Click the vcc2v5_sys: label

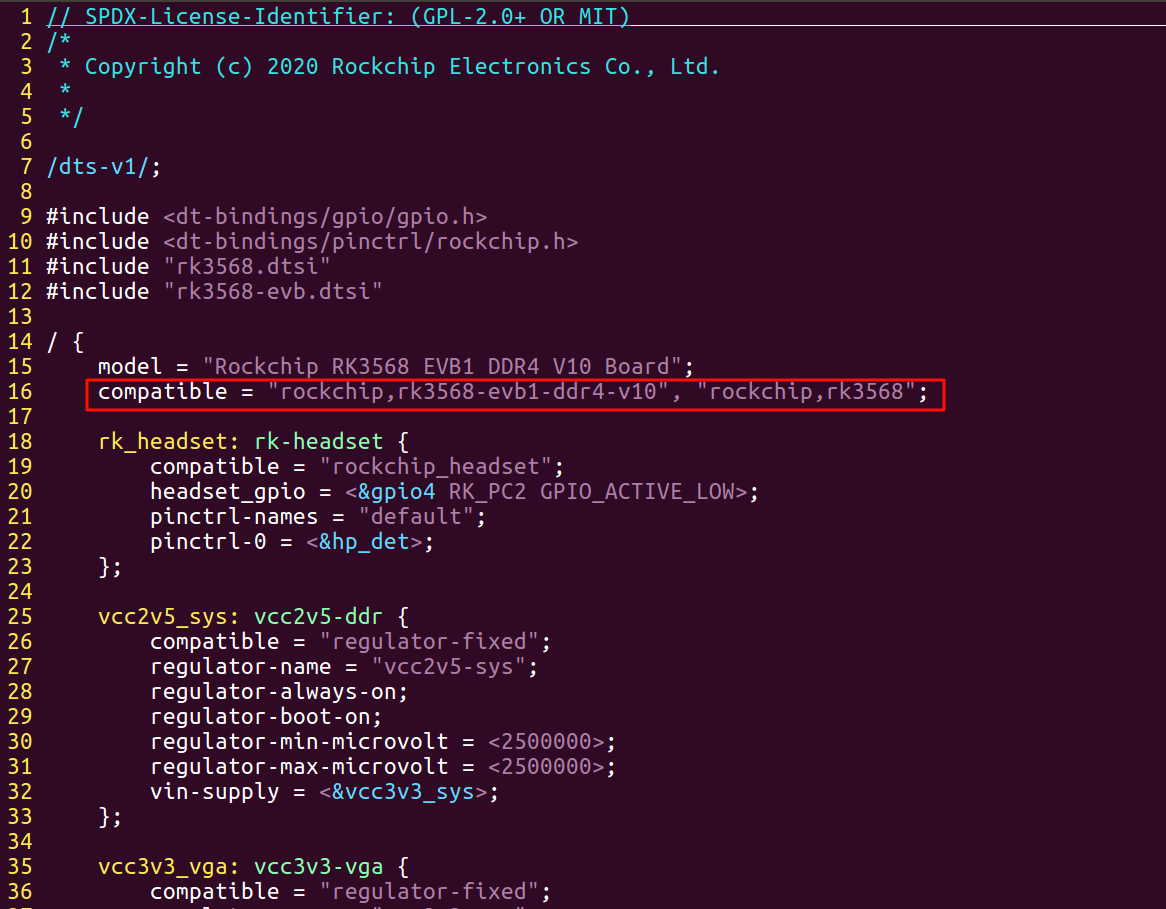point(169,617)
